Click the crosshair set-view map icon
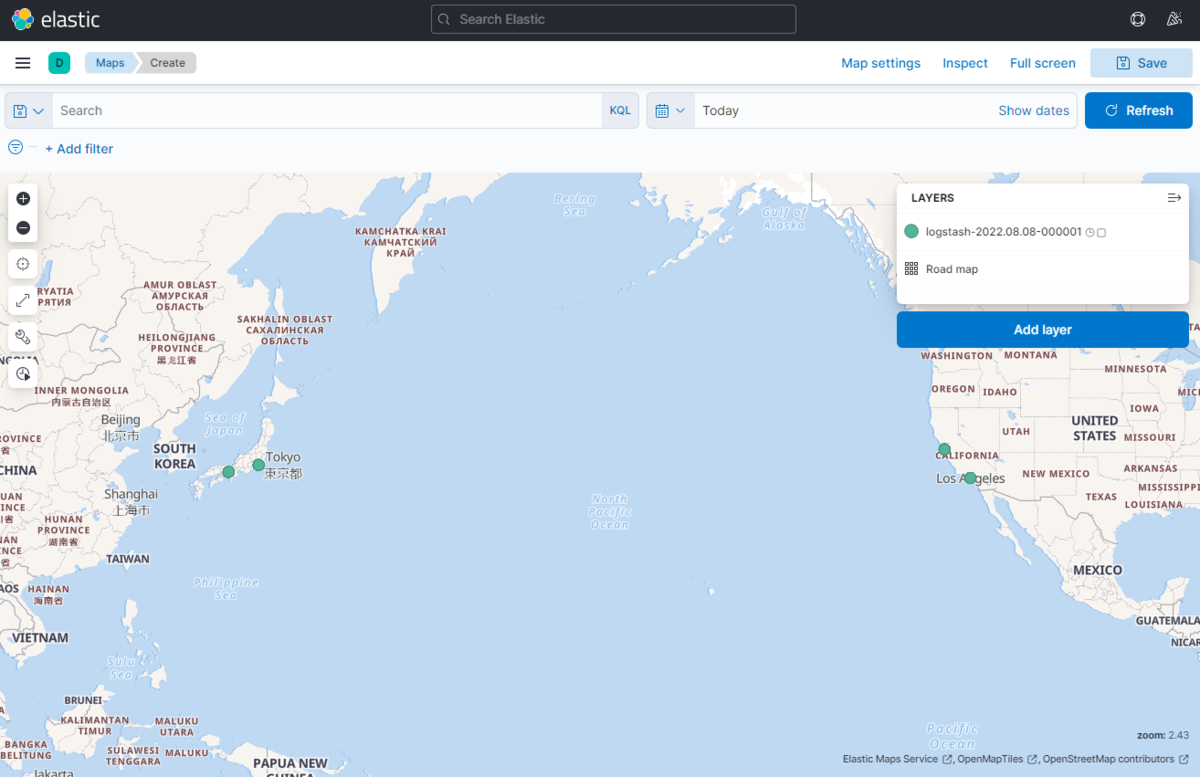Screen dimensions: 1200x777 [23, 264]
